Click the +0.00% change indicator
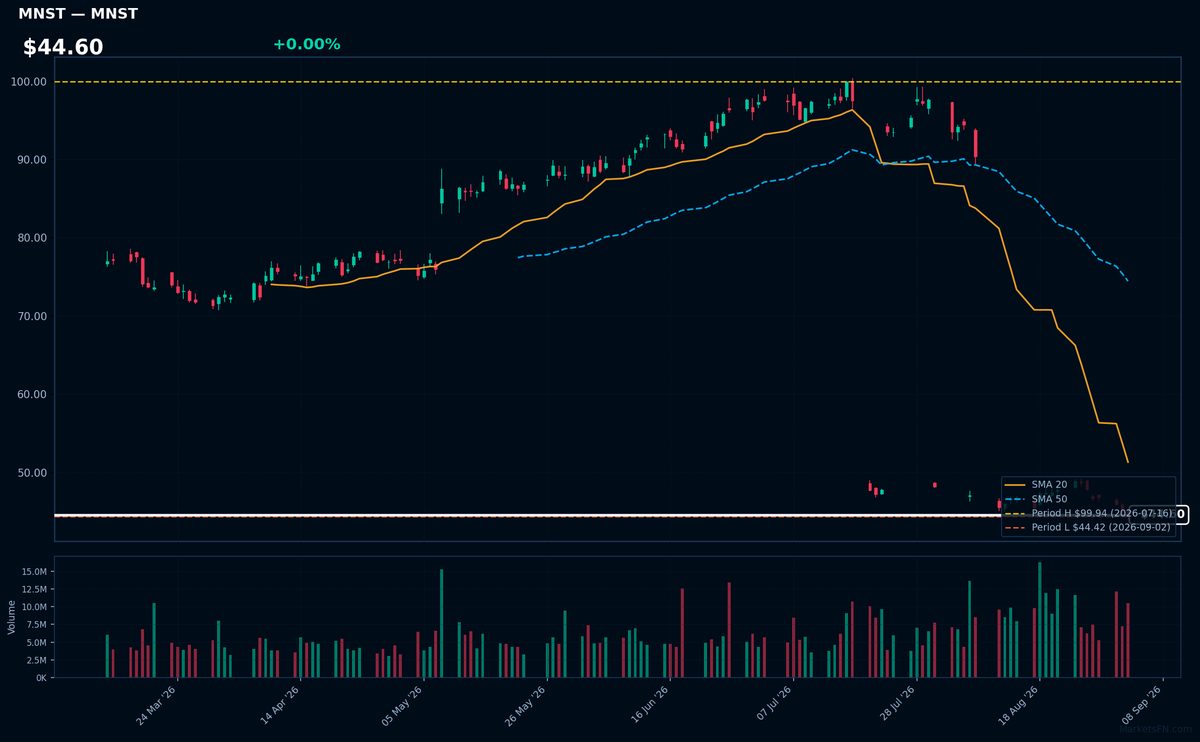Image resolution: width=1200 pixels, height=742 pixels. coord(306,44)
